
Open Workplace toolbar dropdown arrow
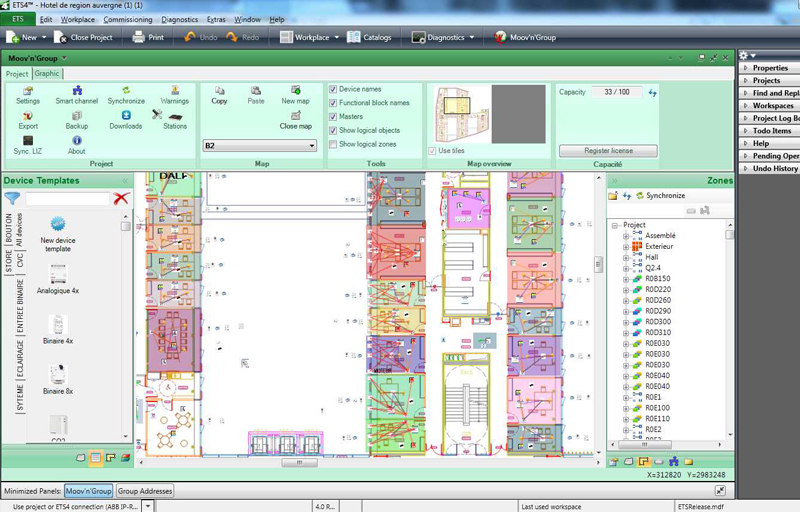pyautogui.click(x=337, y=37)
